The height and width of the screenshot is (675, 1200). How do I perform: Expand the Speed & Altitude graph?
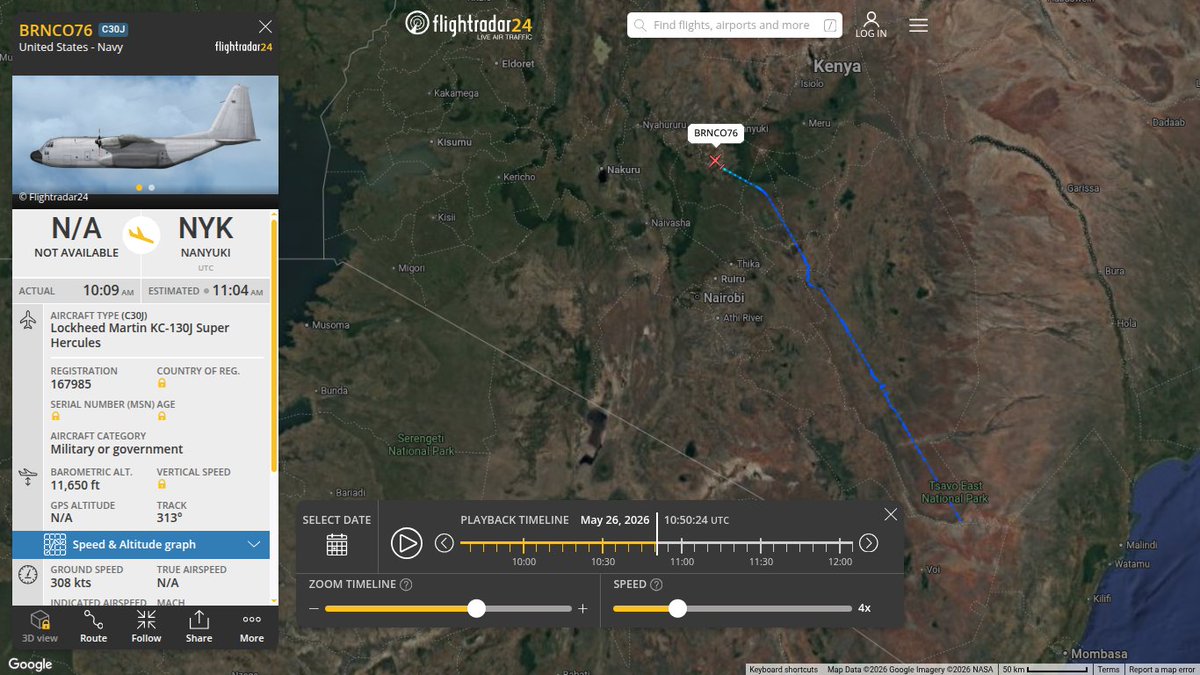tap(141, 544)
